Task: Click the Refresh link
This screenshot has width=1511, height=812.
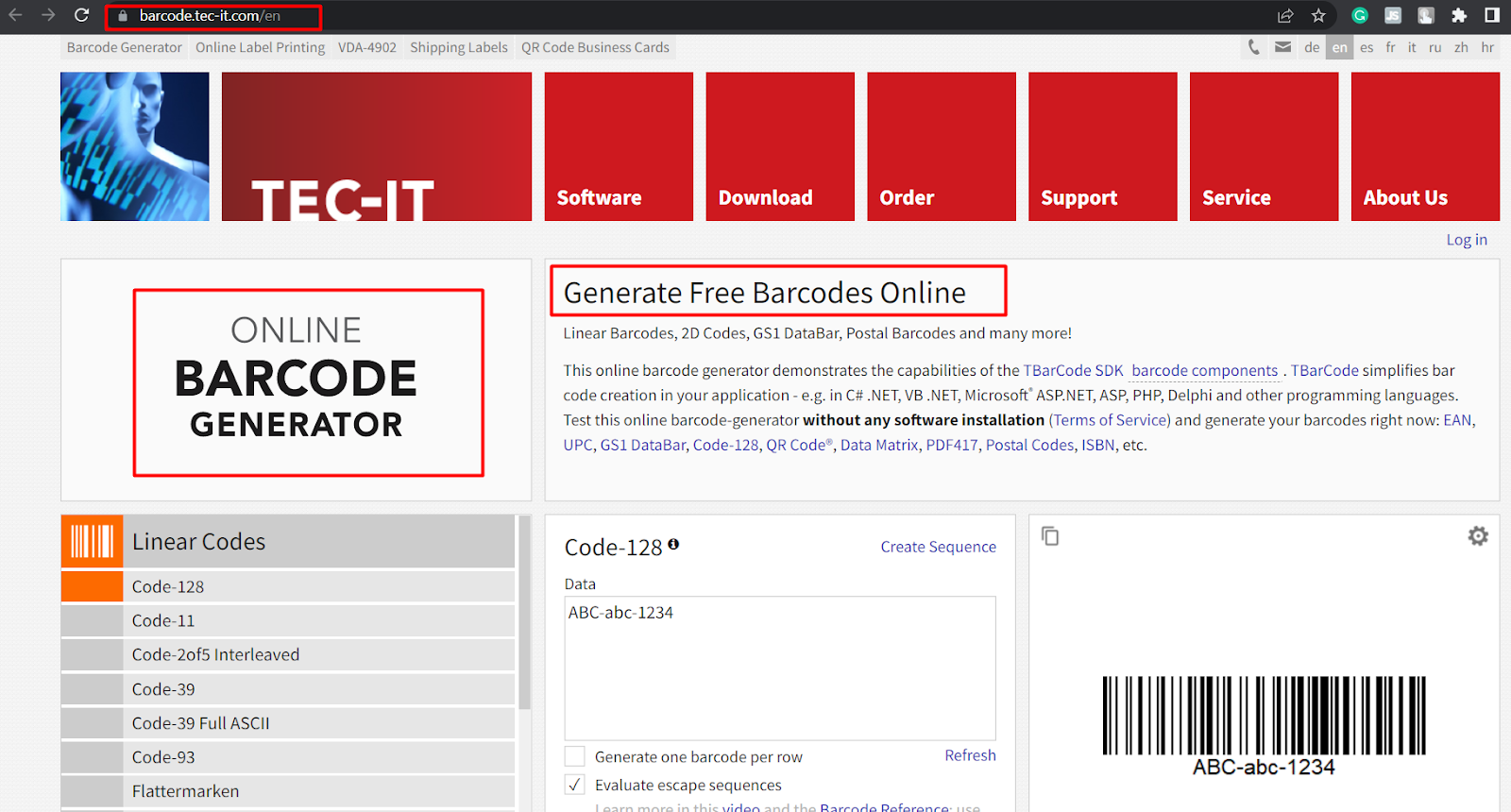Action: (x=970, y=755)
